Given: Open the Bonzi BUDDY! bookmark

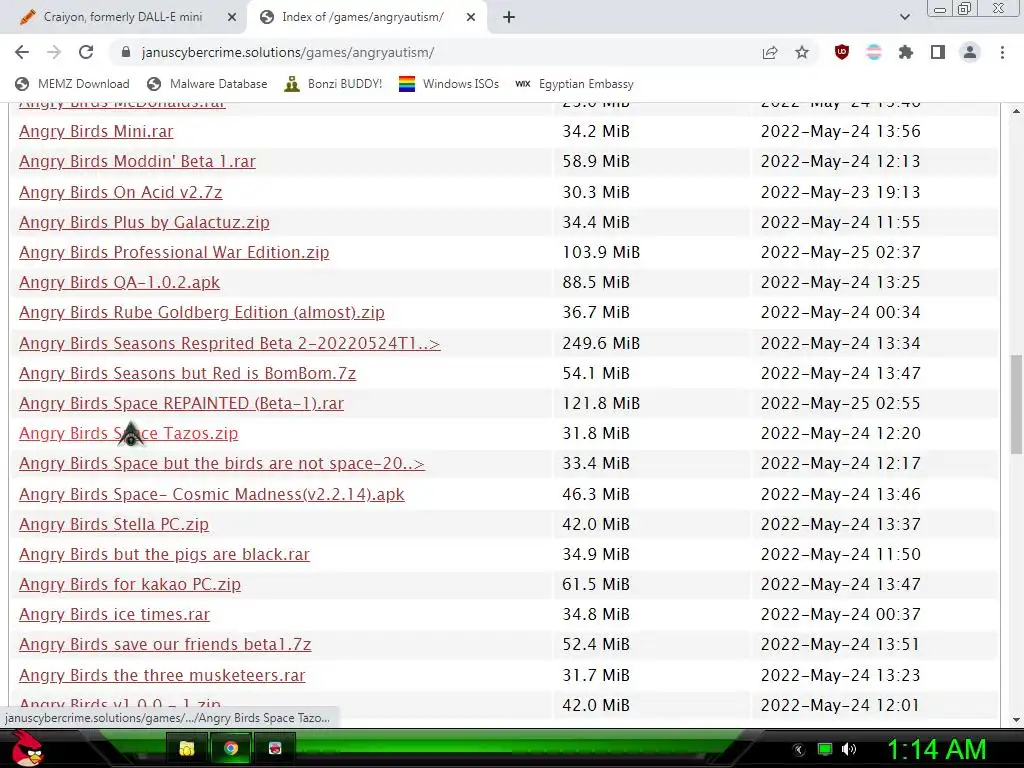Looking at the screenshot, I should coord(333,84).
